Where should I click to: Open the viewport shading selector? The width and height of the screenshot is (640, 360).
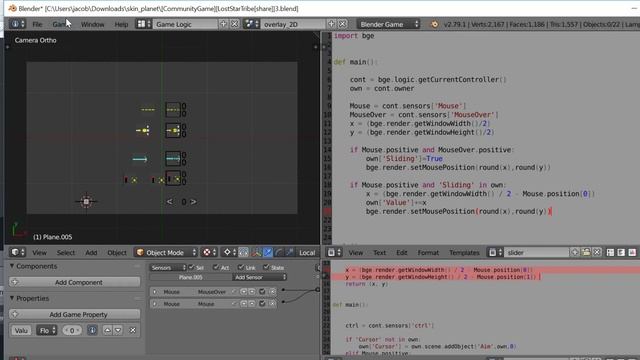point(209,253)
